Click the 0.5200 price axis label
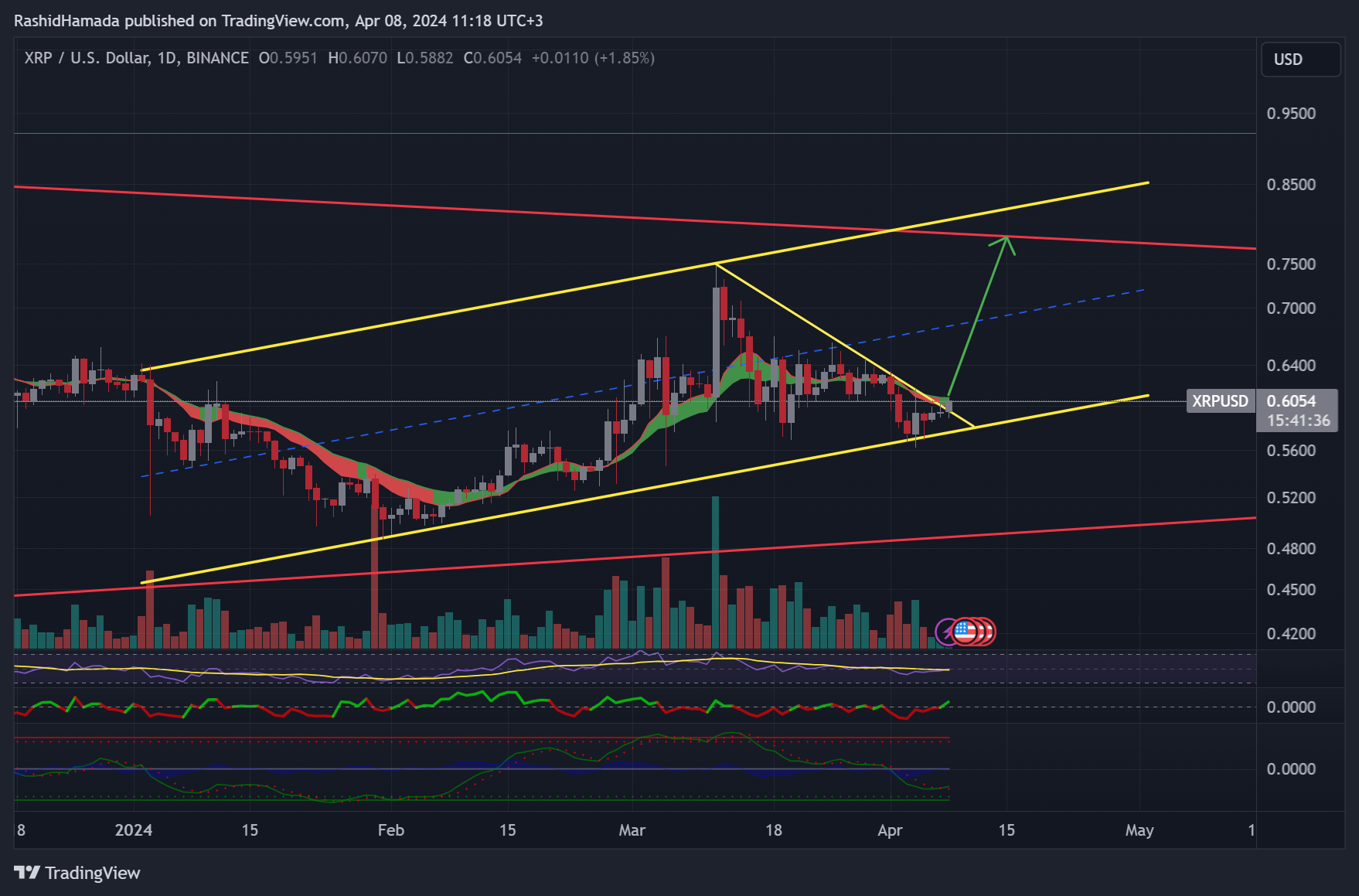1359x896 pixels. tap(1291, 498)
